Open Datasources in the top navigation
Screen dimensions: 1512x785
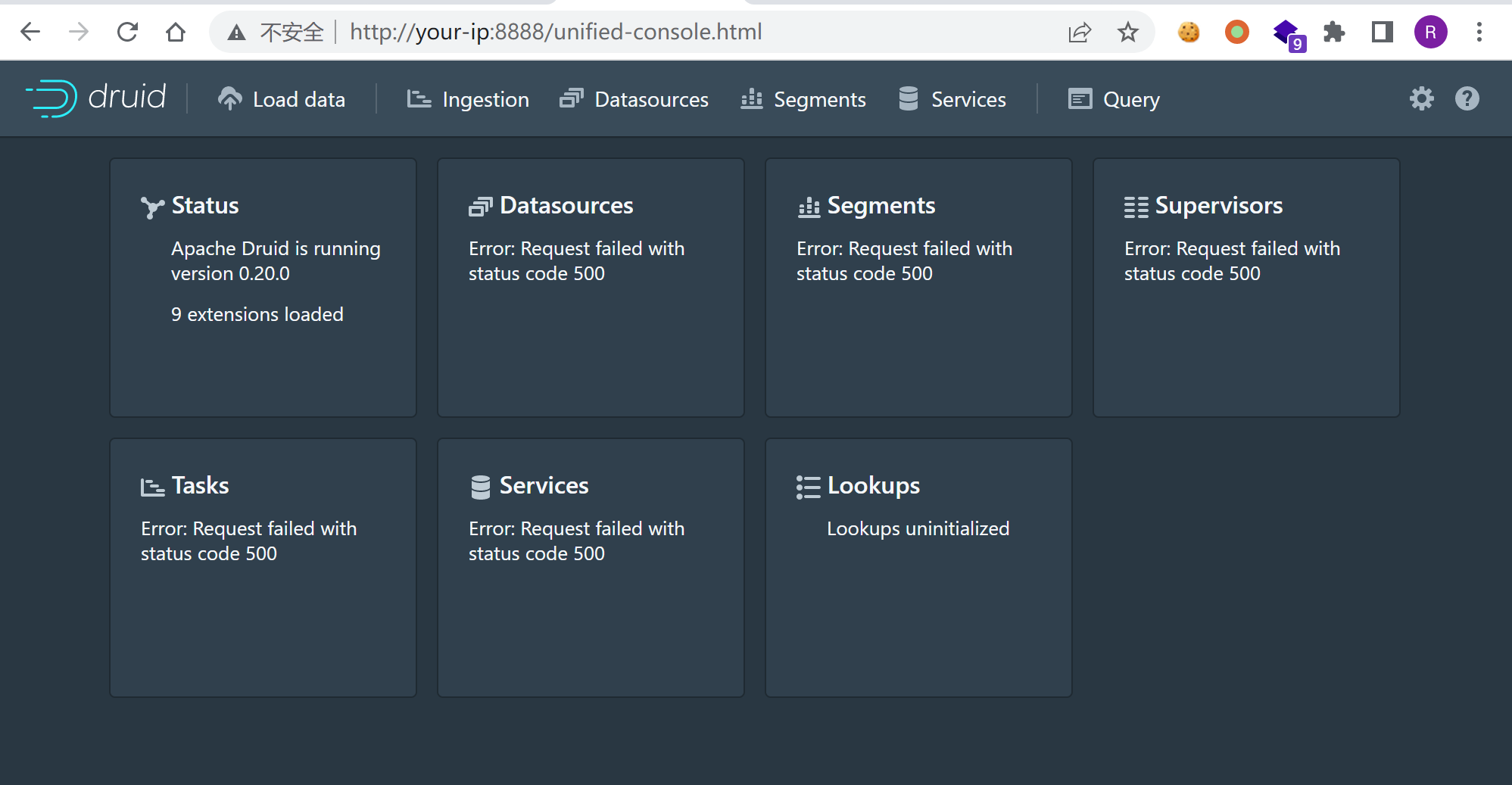(x=634, y=99)
